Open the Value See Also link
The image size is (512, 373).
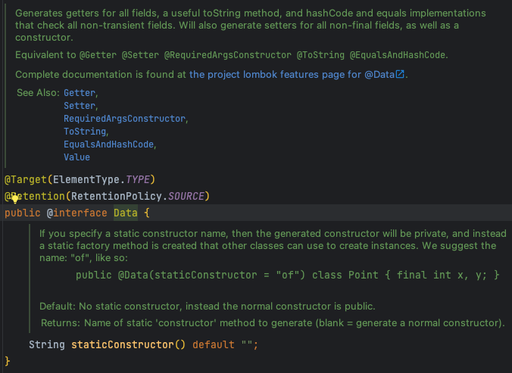pos(77,157)
